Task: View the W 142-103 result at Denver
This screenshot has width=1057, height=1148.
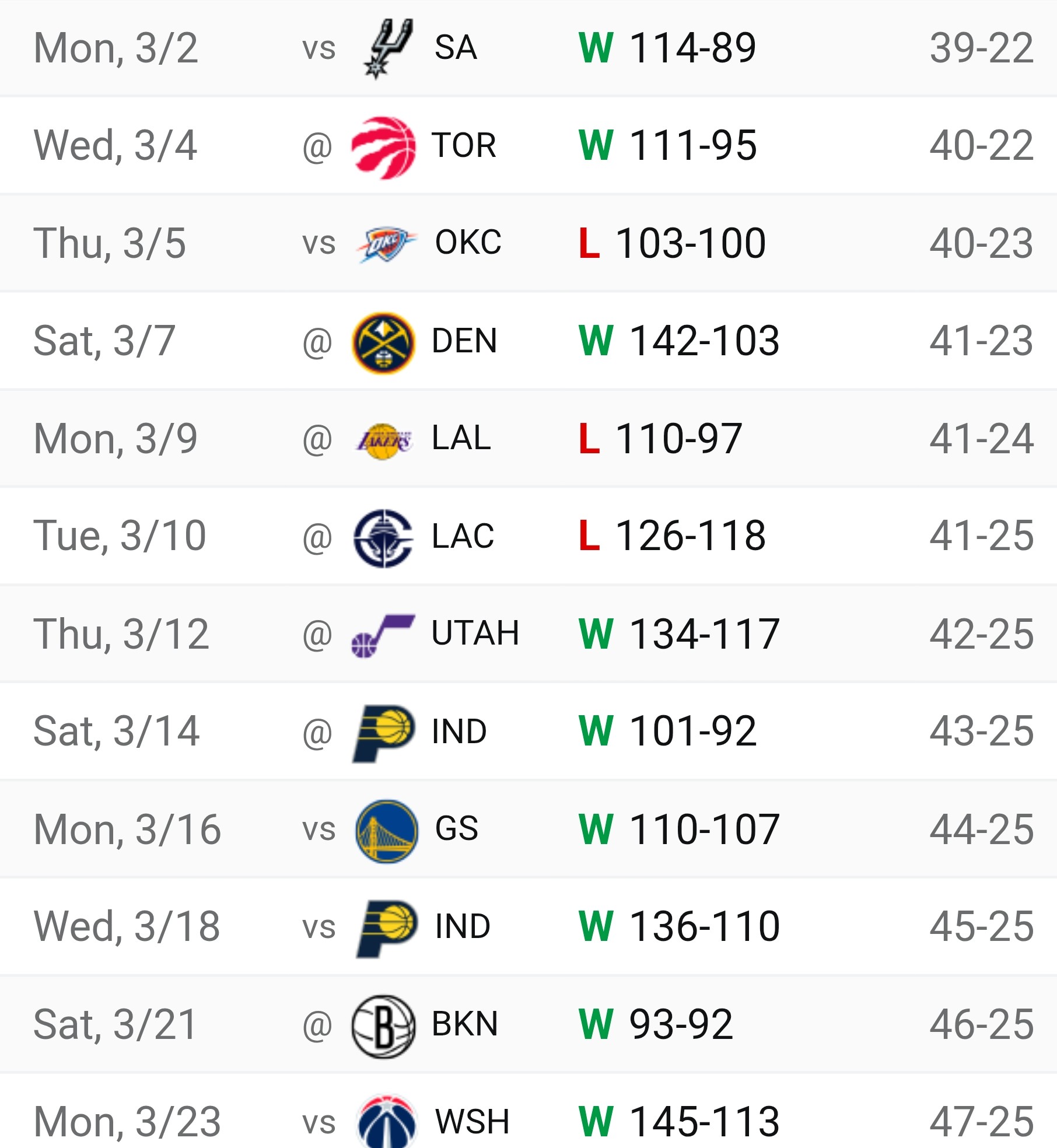Action: (x=679, y=341)
